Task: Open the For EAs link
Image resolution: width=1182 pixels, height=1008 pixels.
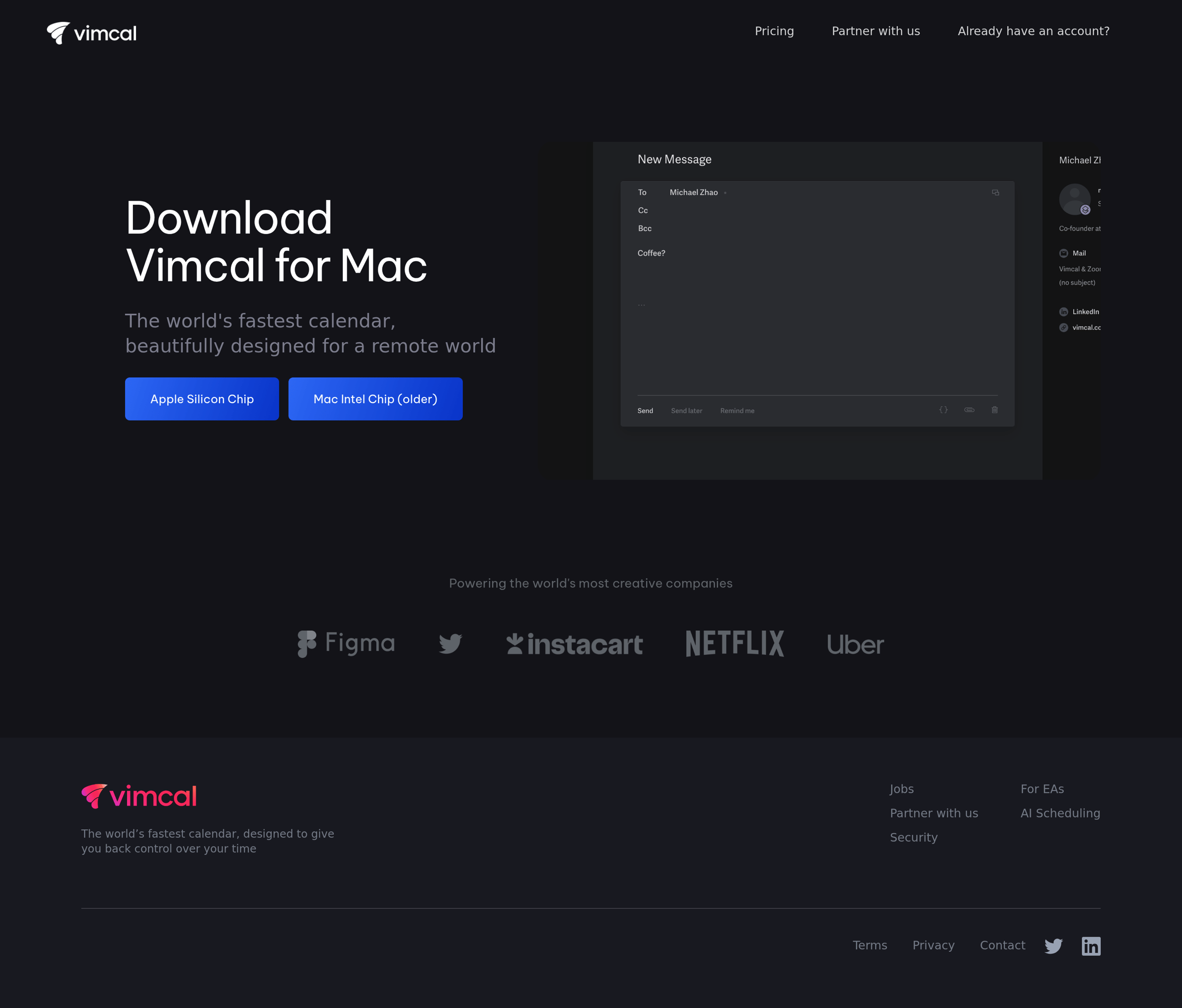Action: 1042,788
